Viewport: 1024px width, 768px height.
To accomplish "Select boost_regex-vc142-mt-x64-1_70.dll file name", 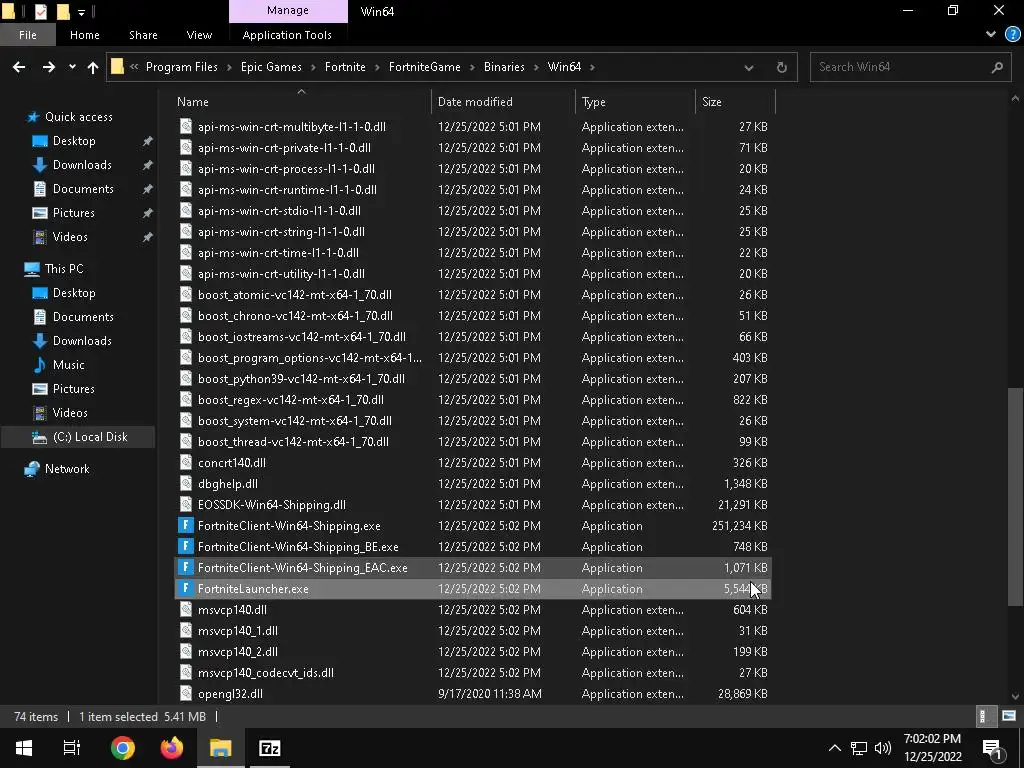I will click(291, 400).
